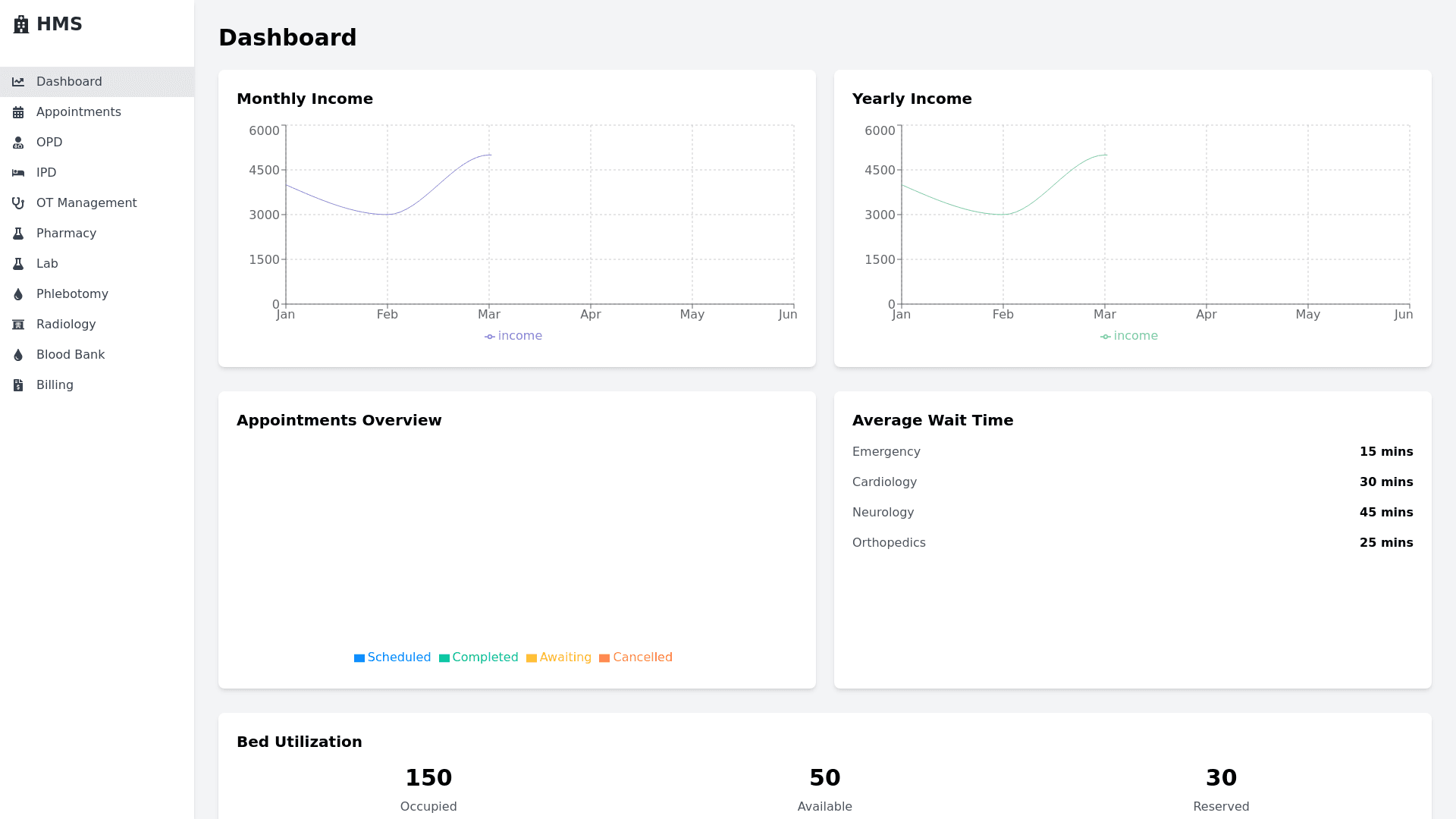Click the Radiology sidebar icon
This screenshot has width=1456, height=819.
tap(18, 325)
